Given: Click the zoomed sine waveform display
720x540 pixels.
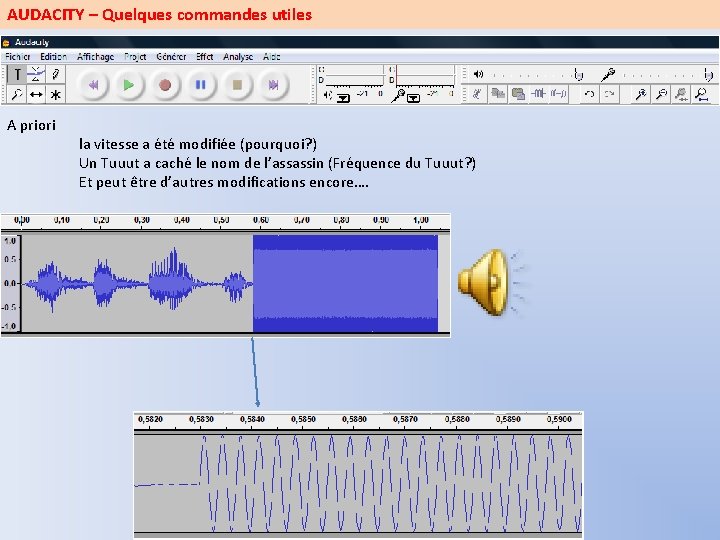Looking at the screenshot, I should pyautogui.click(x=358, y=483).
